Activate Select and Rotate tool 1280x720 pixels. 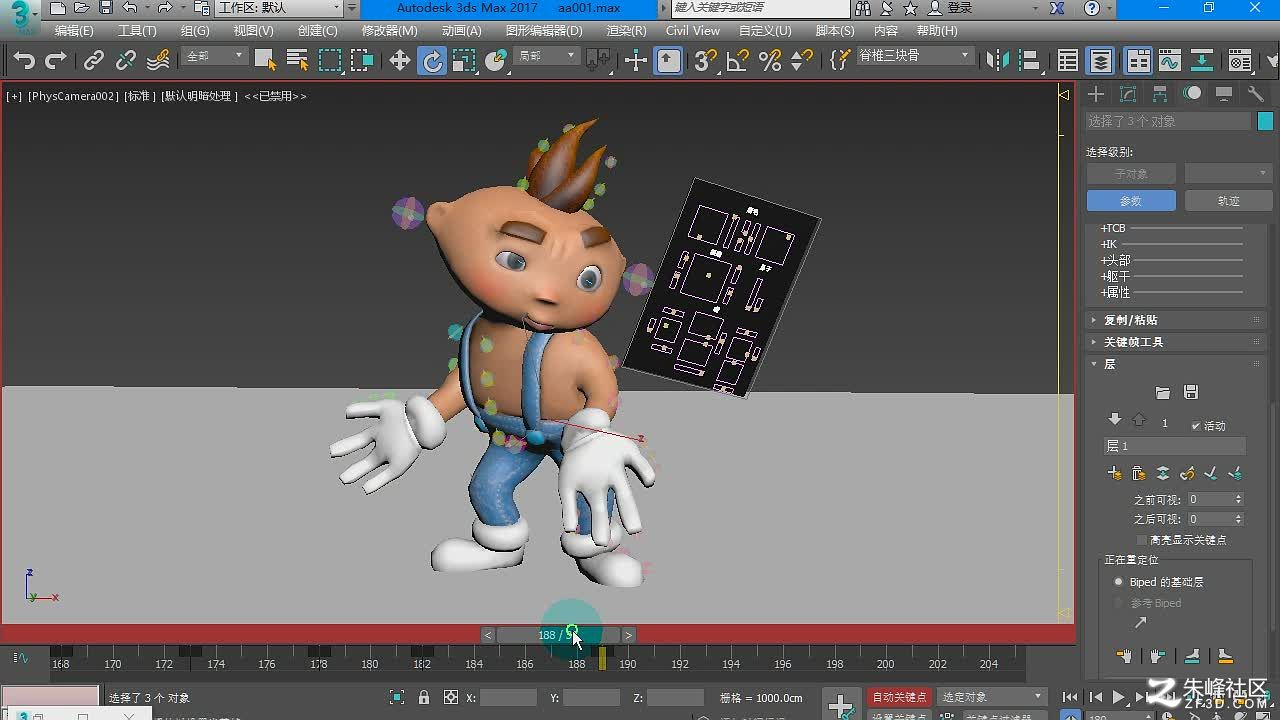432,61
